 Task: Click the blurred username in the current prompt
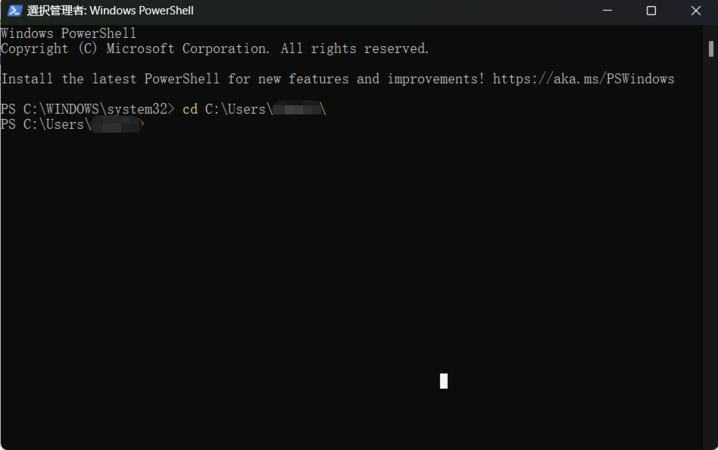point(115,125)
